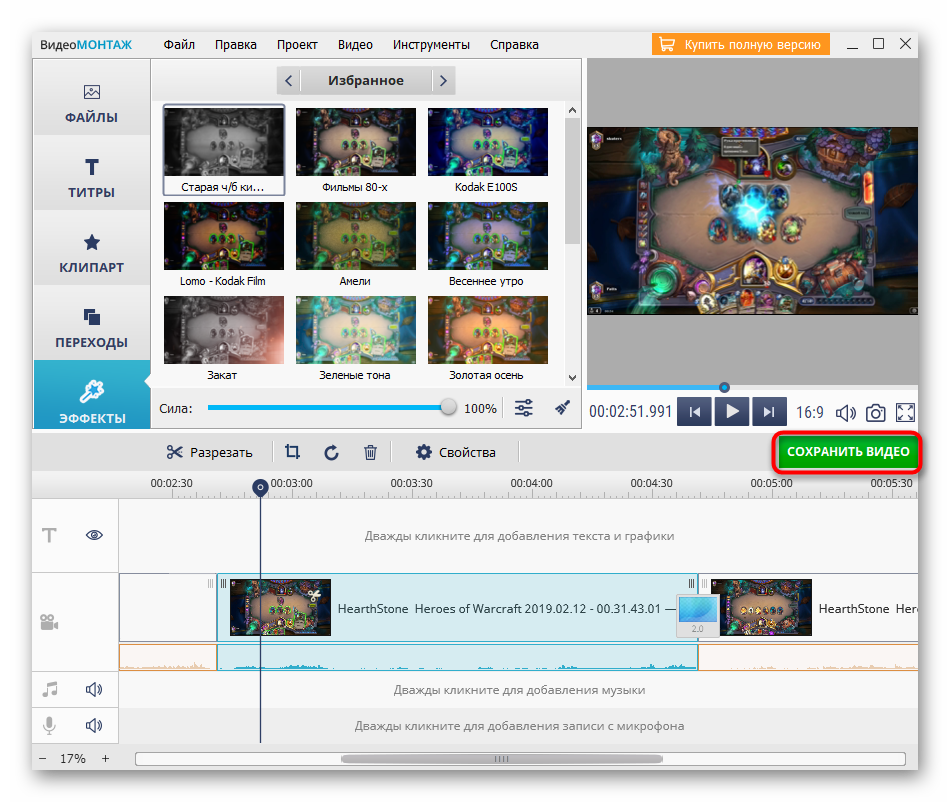Mute the microphone recording track
This screenshot has height=802, width=950.
94,725
